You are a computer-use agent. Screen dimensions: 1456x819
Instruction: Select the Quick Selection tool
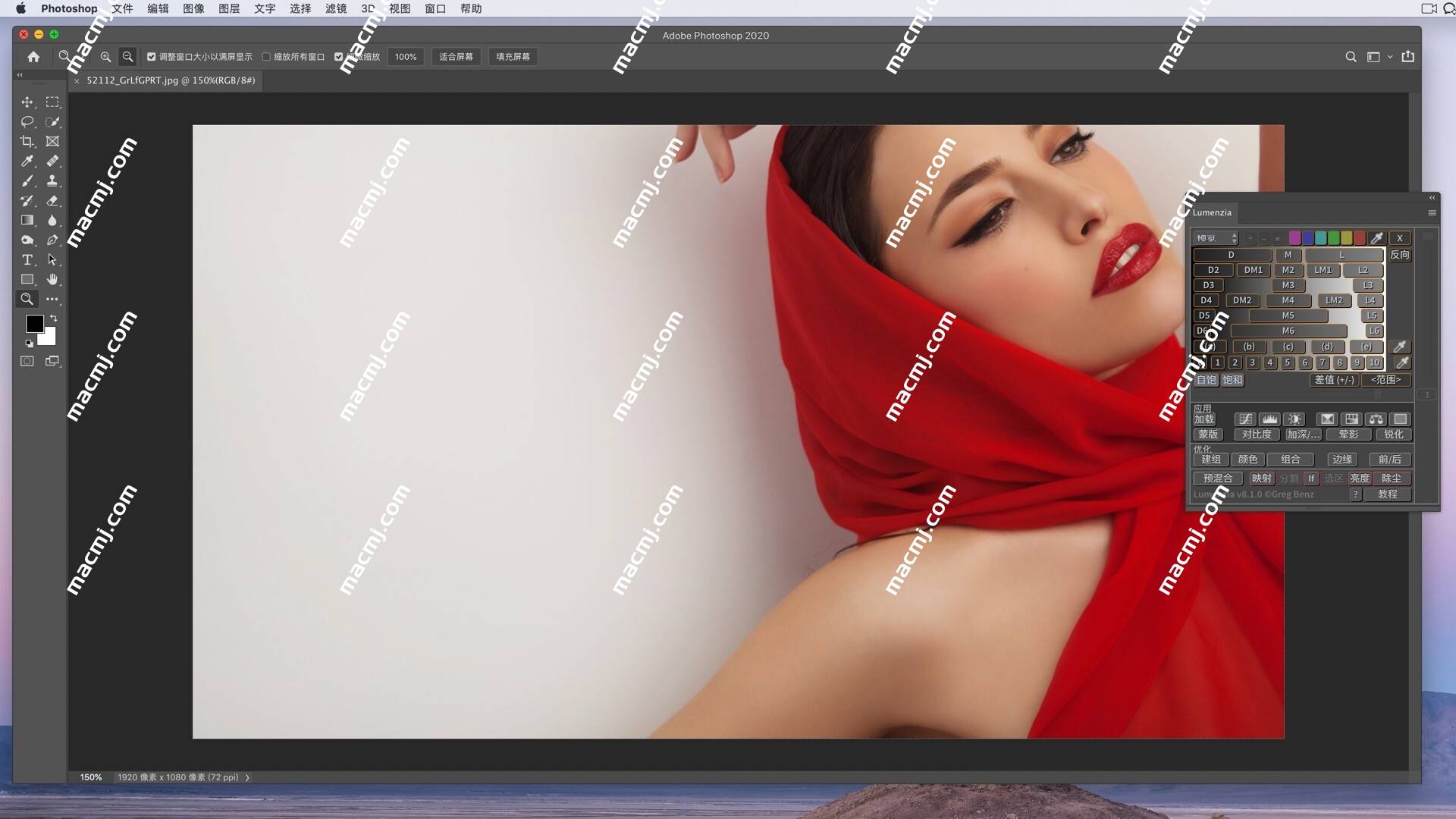52,122
